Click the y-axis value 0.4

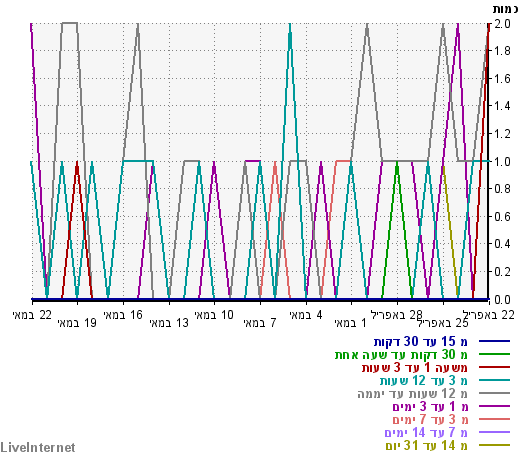click(x=502, y=244)
